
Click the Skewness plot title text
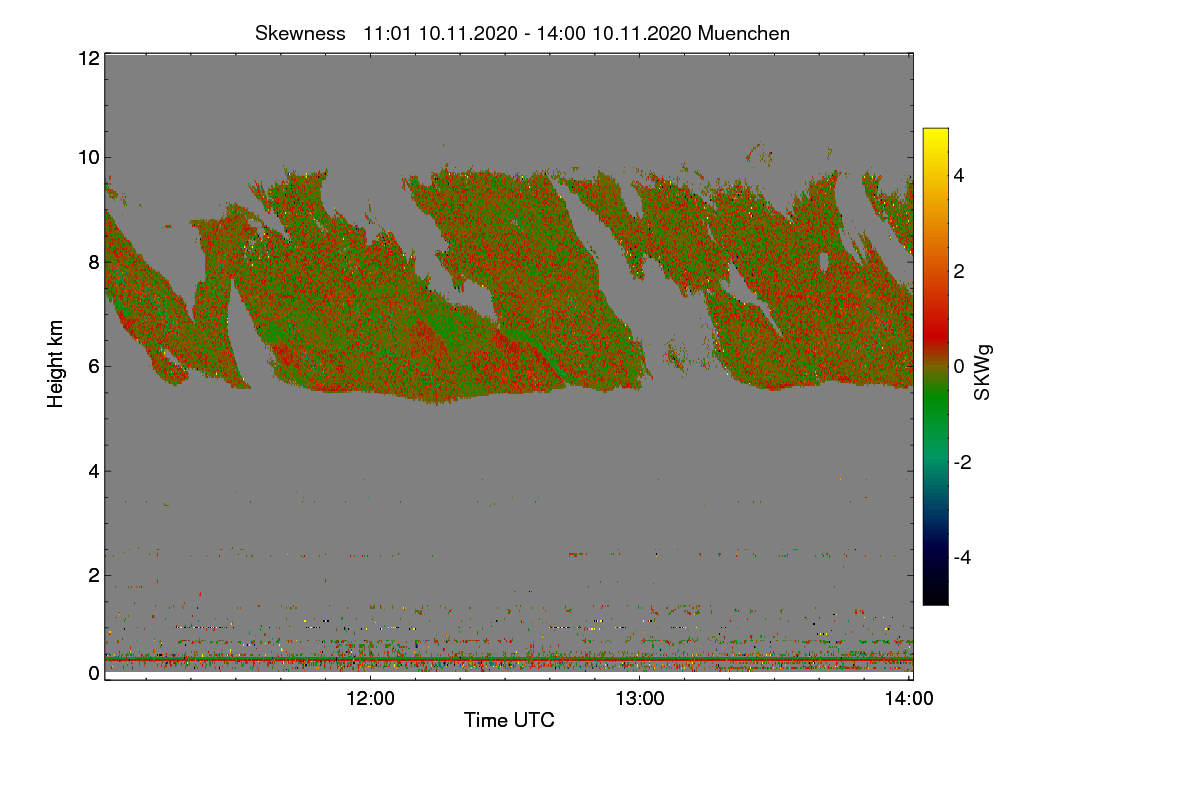point(522,33)
